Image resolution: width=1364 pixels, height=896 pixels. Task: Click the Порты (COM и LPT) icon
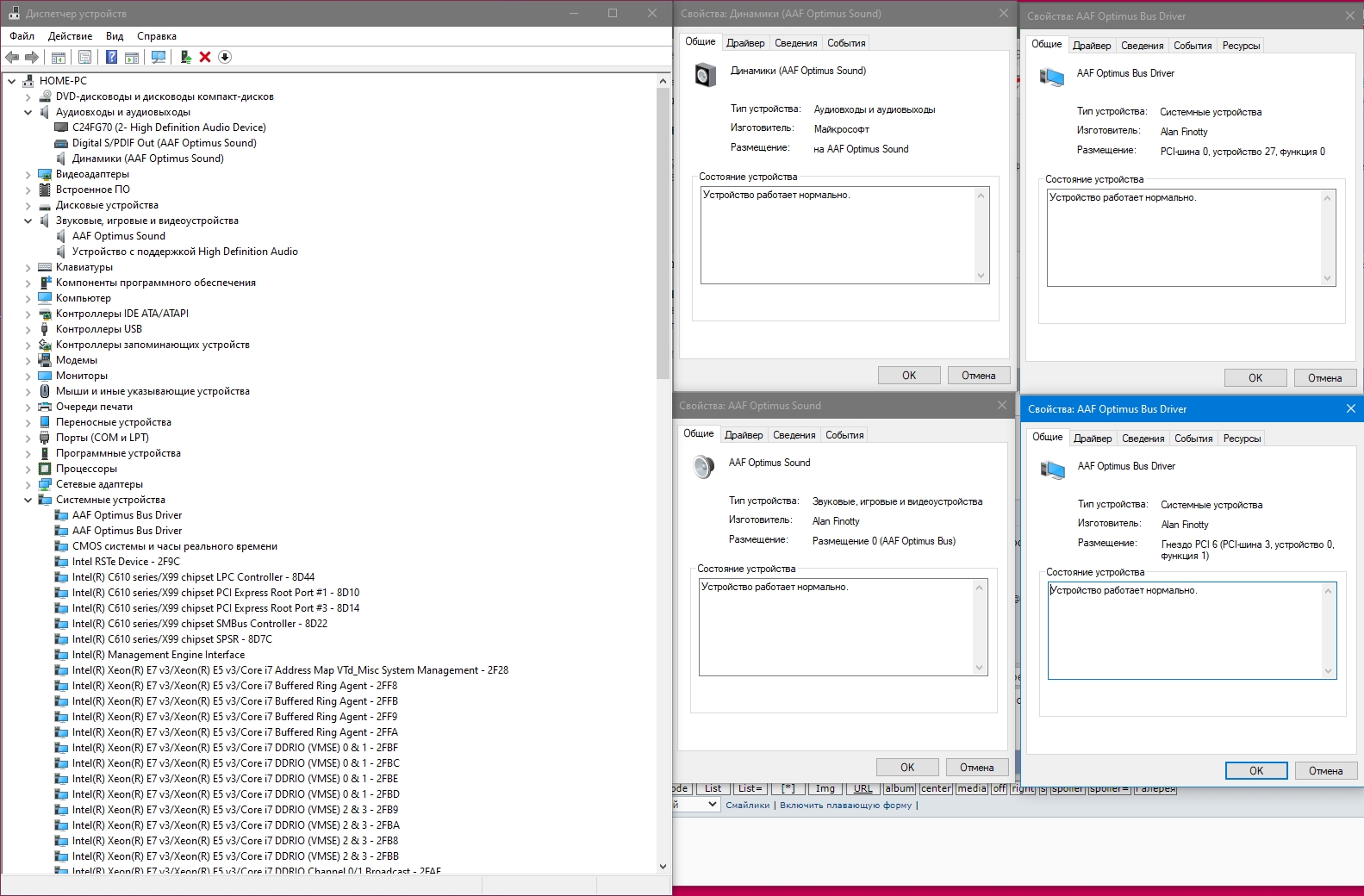tap(45, 438)
